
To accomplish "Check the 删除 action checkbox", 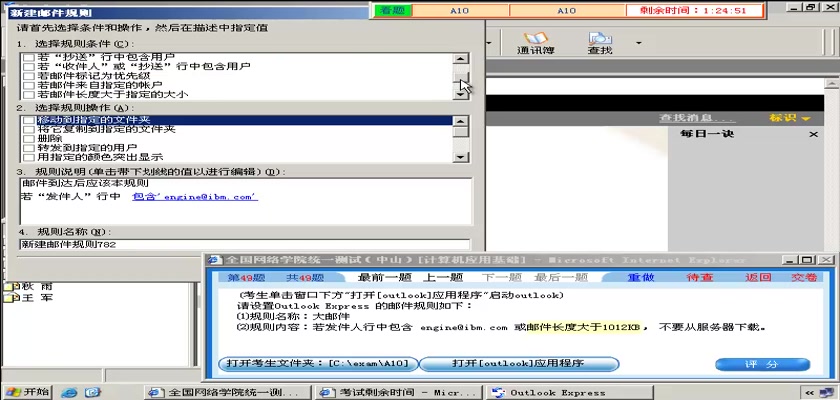I will coord(28,139).
